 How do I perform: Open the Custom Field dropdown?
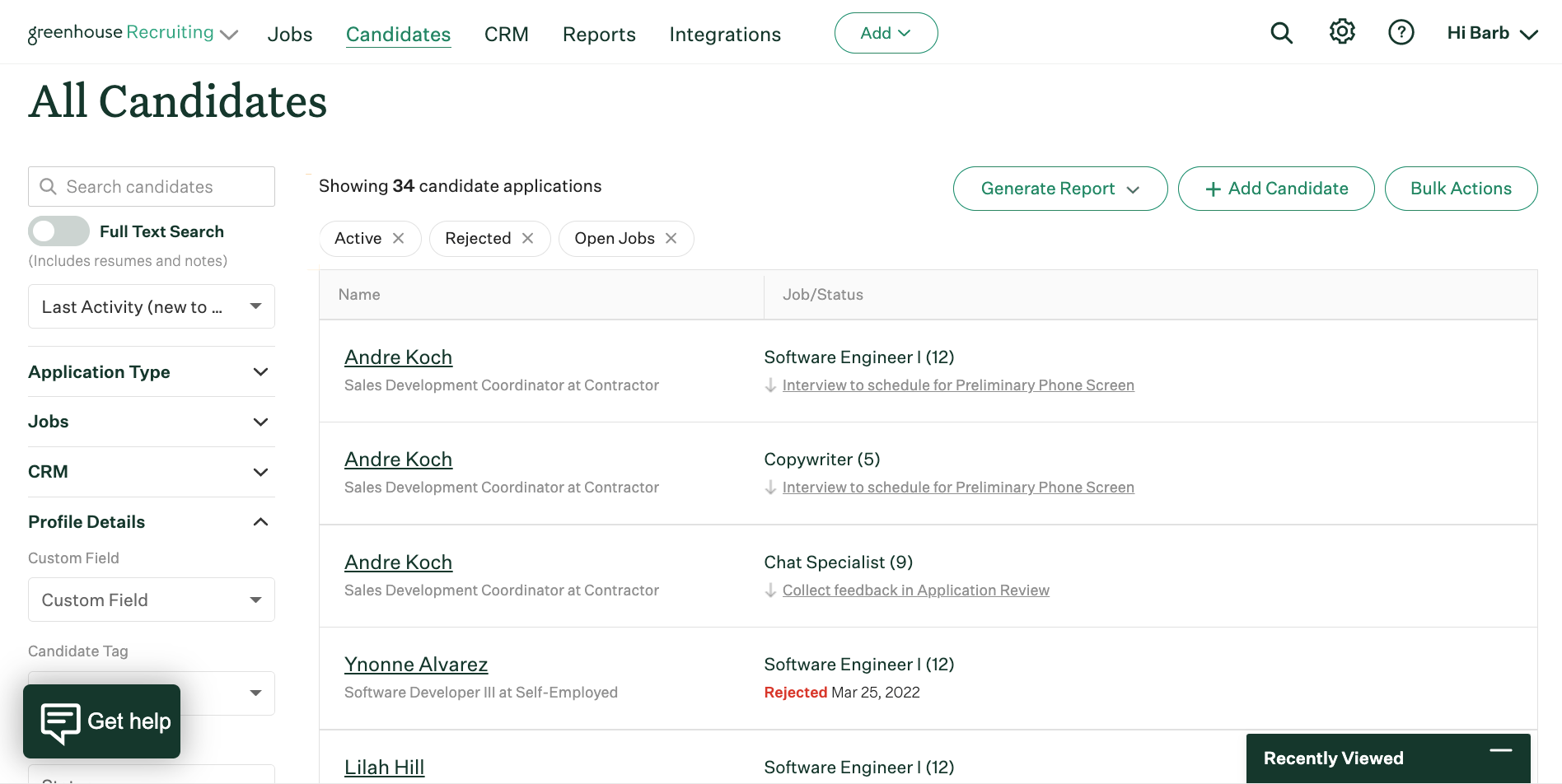(152, 600)
